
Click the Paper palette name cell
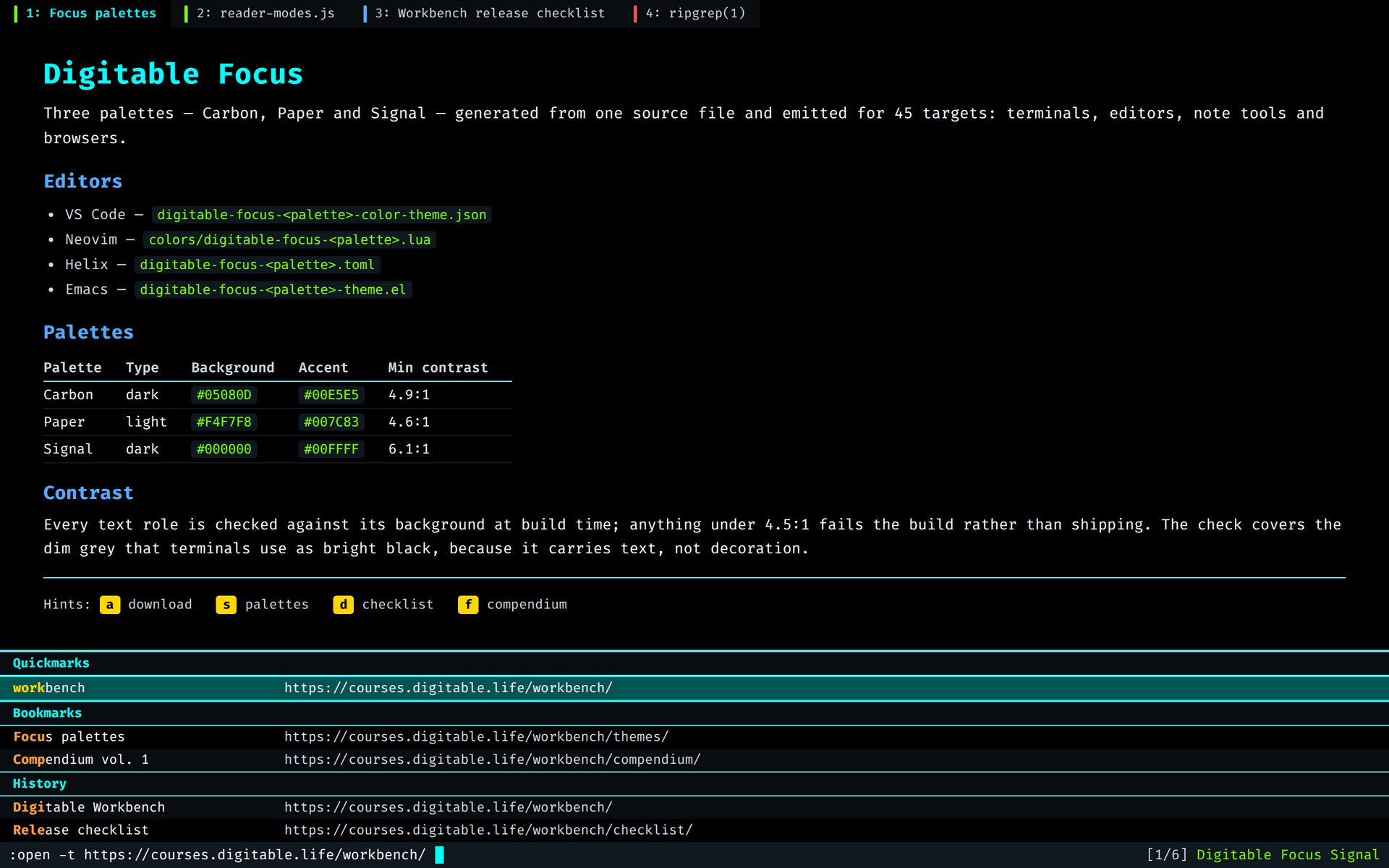click(64, 422)
